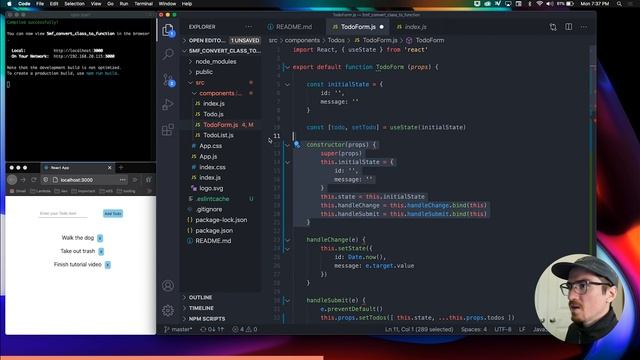Delete the Walk the dog todo
640x360 pixels.
(100, 238)
